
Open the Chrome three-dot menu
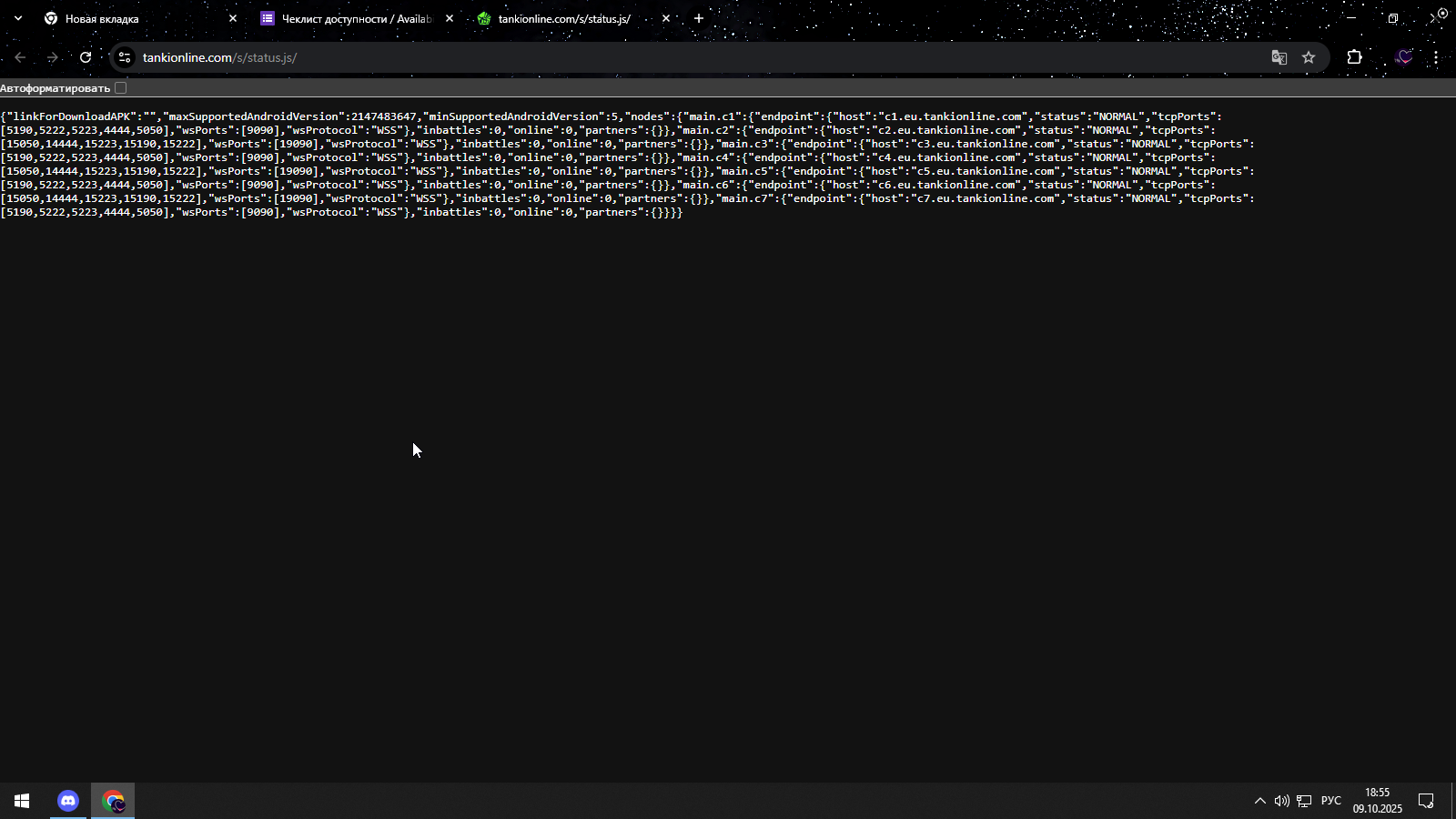click(1436, 57)
